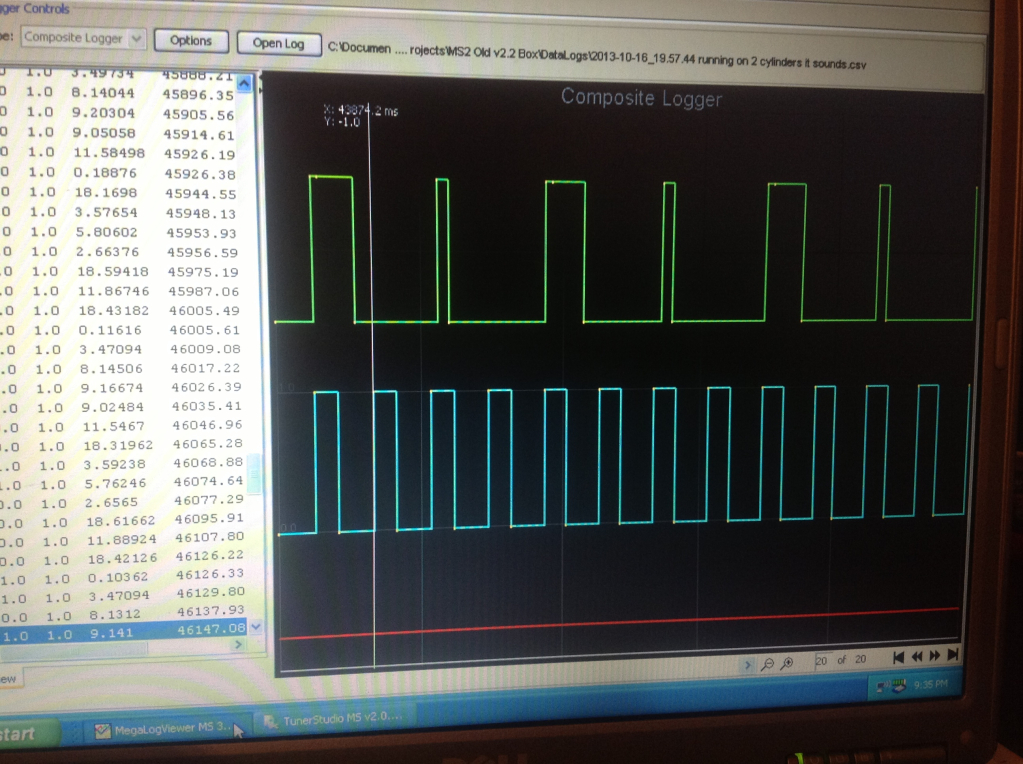This screenshot has width=1023, height=764.
Task: Jump to the last log page
Action: (953, 655)
